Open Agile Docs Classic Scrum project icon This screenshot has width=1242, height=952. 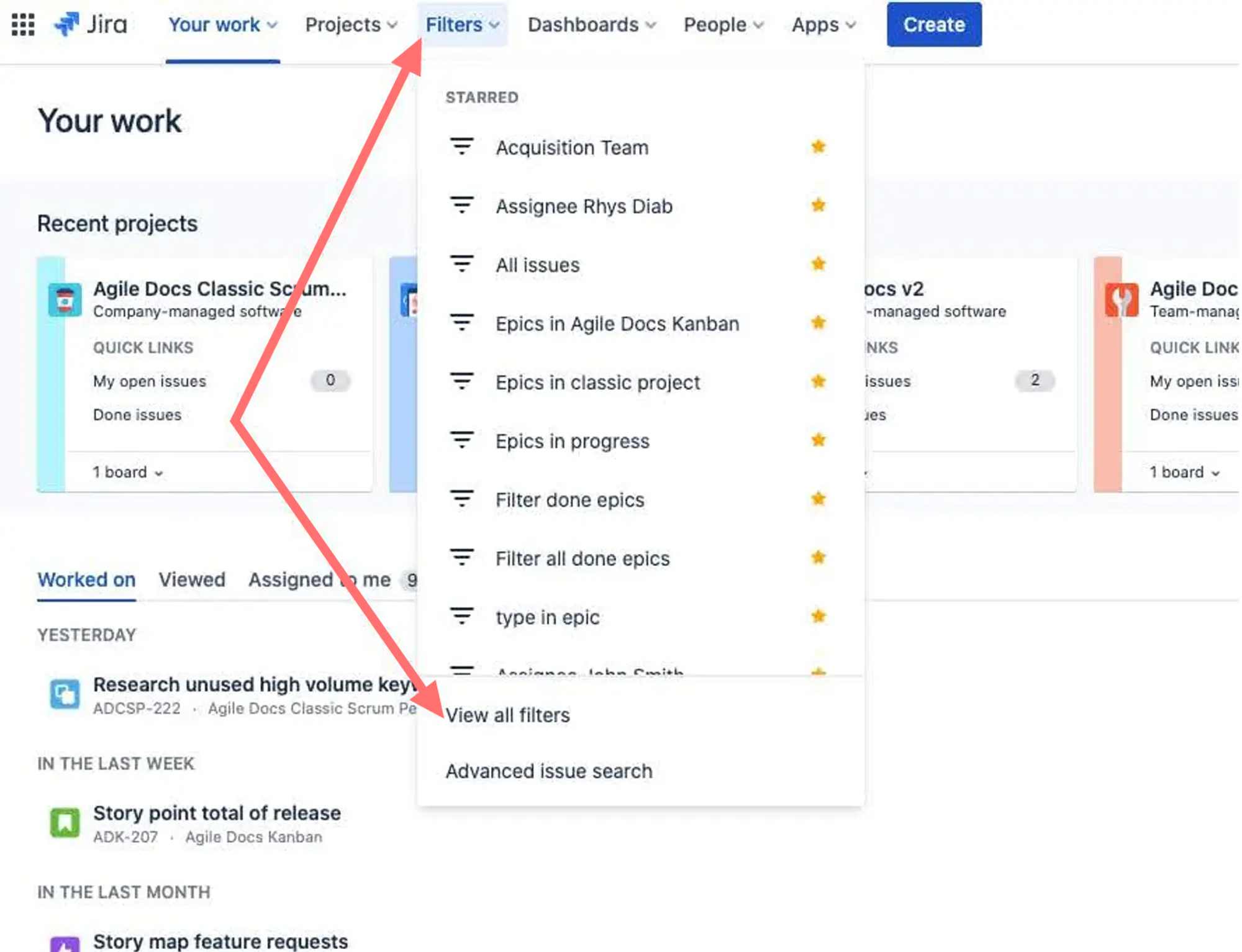(65, 300)
